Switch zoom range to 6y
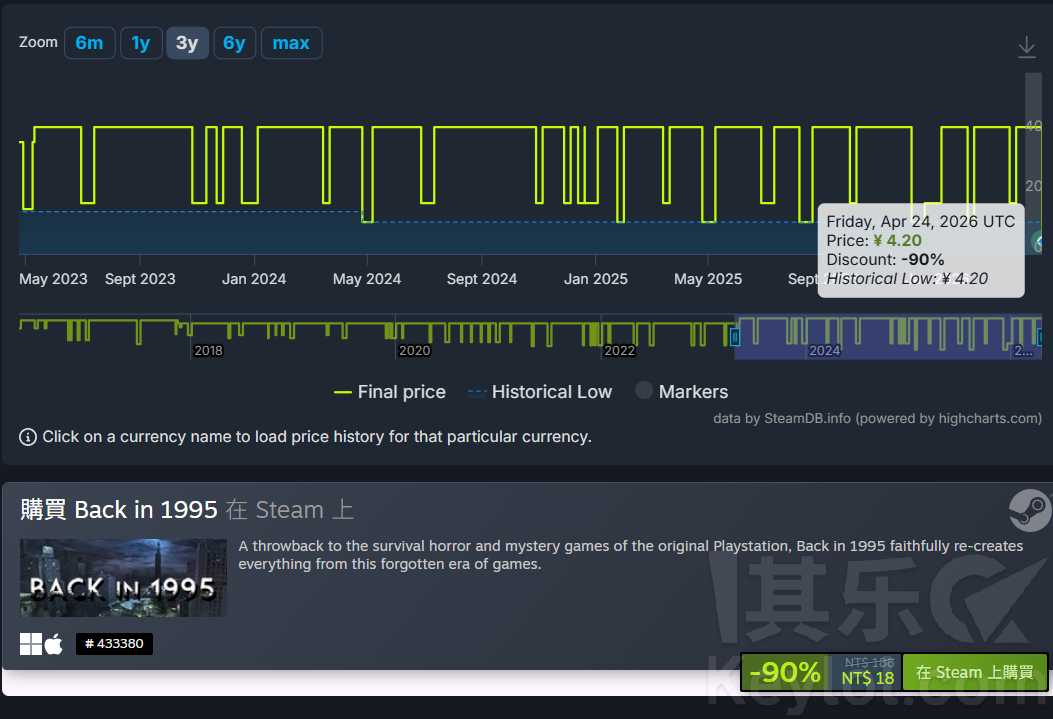The image size is (1053, 719). (234, 43)
